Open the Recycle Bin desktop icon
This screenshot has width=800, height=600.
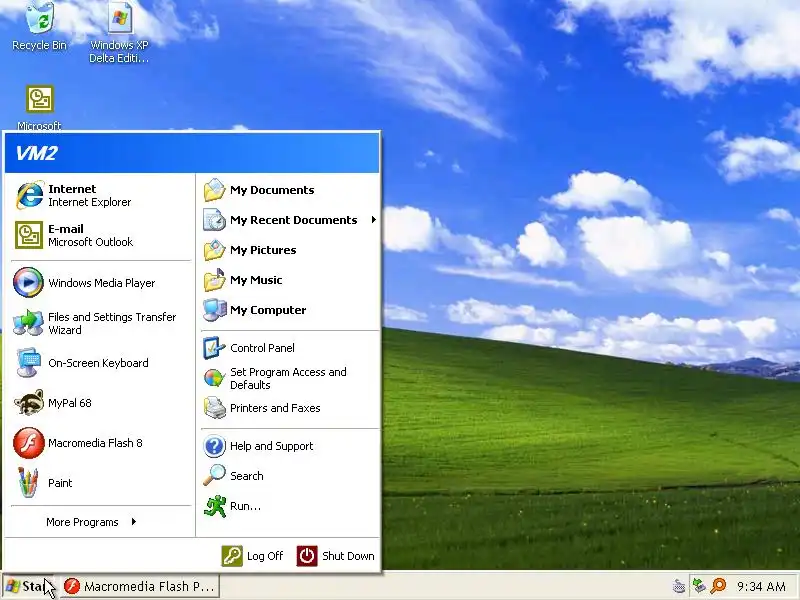(39, 27)
